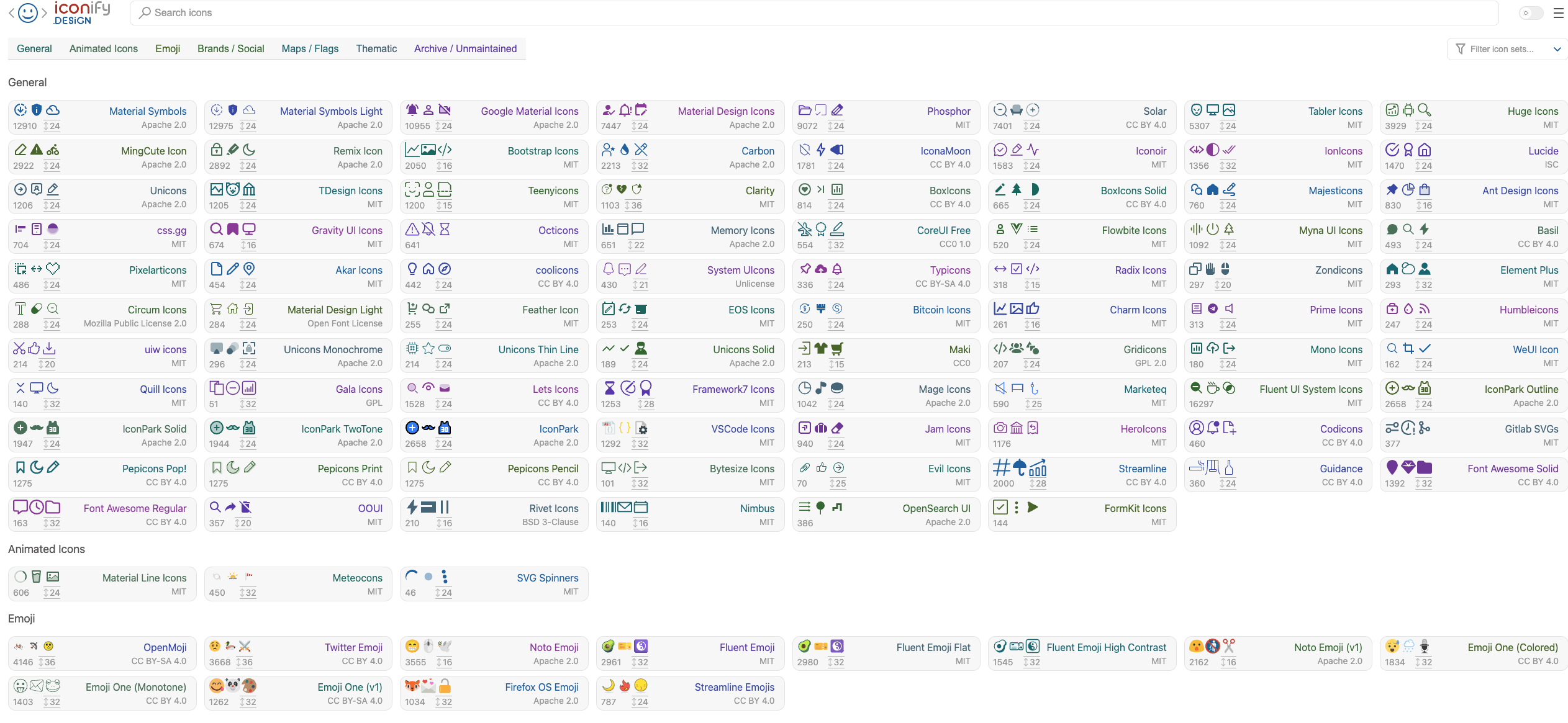
Task: Click the shopping cart icon in Material Design Light card
Action: click(216, 308)
